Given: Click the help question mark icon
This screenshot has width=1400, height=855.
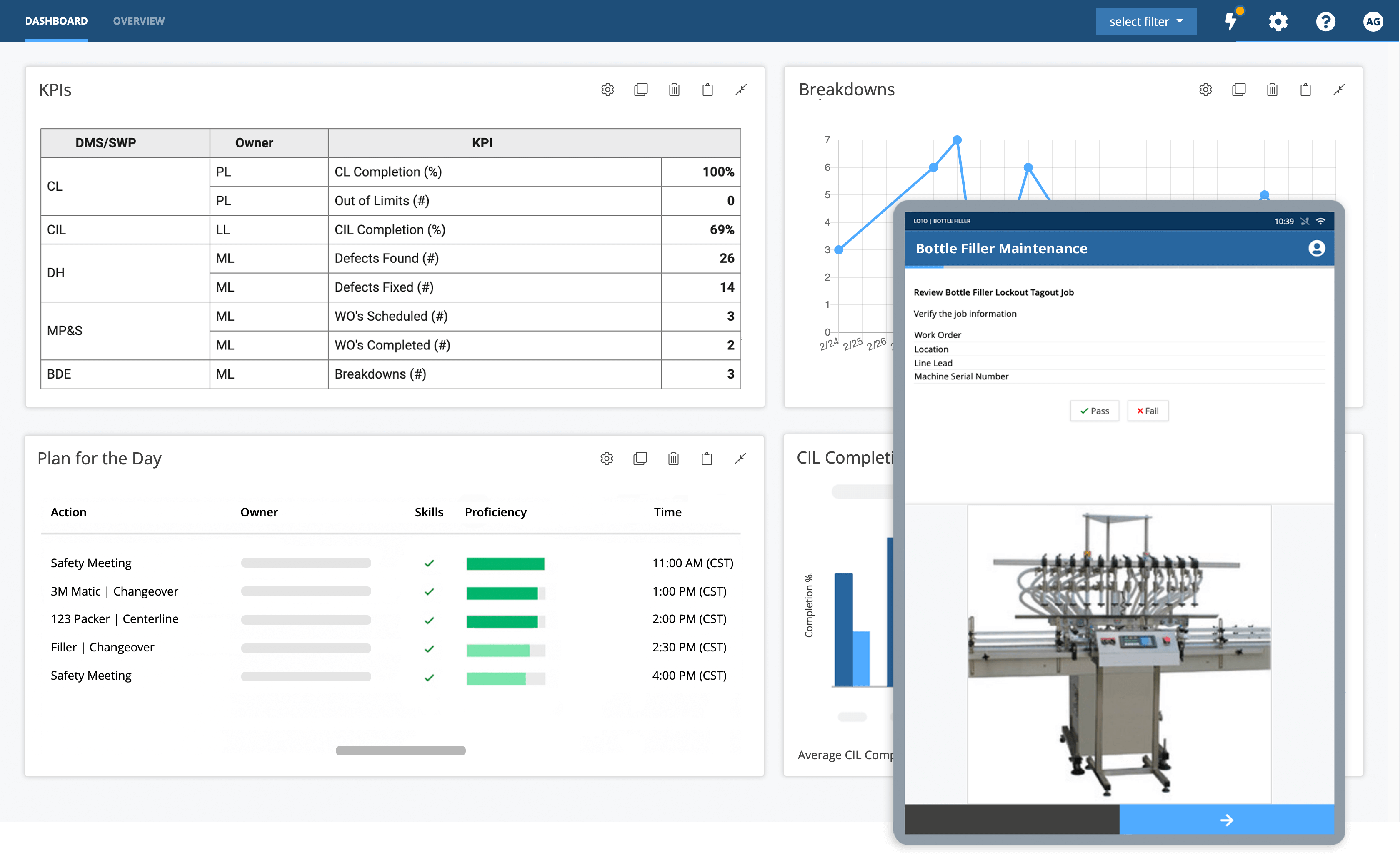Looking at the screenshot, I should click(x=1330, y=19).
